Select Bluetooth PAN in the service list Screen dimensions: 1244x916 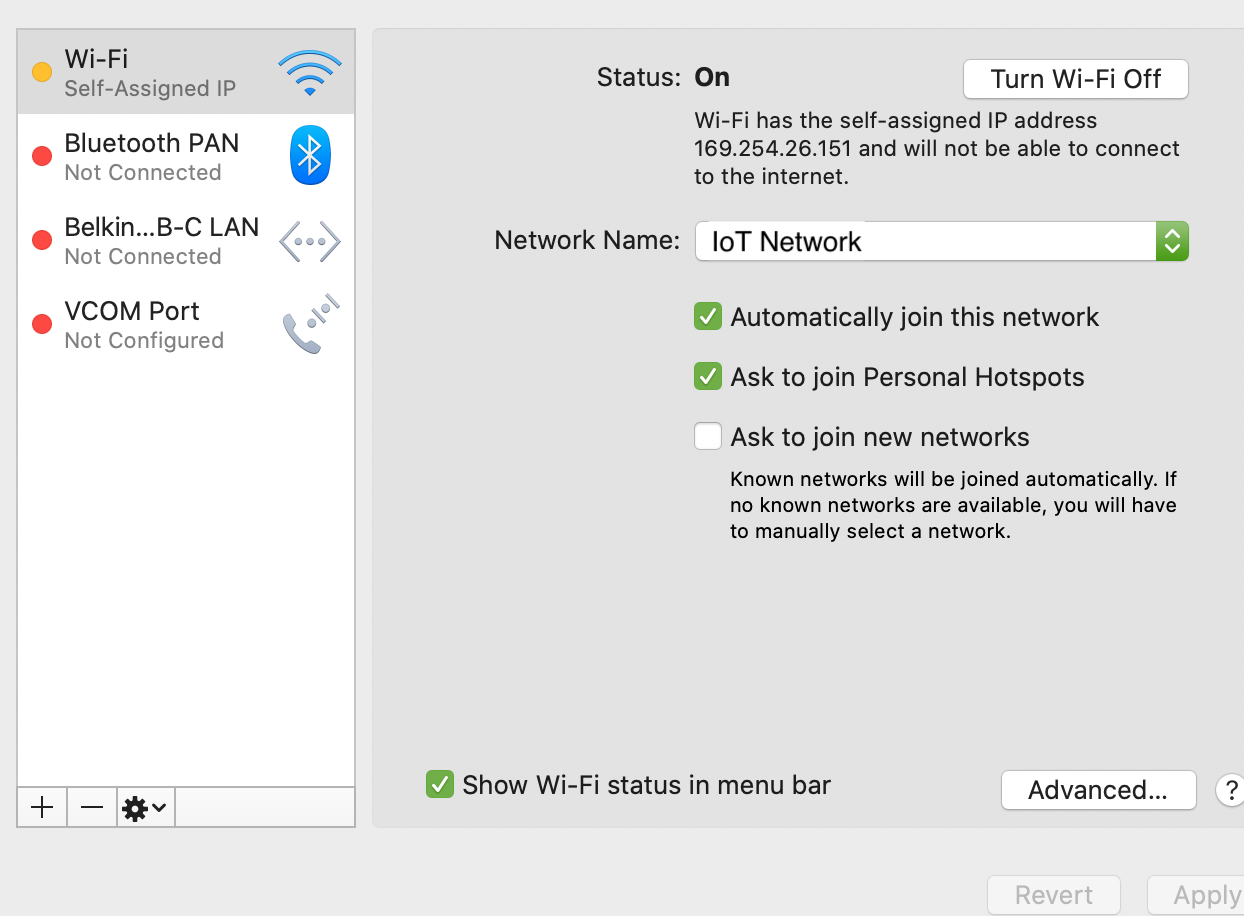pyautogui.click(x=151, y=156)
